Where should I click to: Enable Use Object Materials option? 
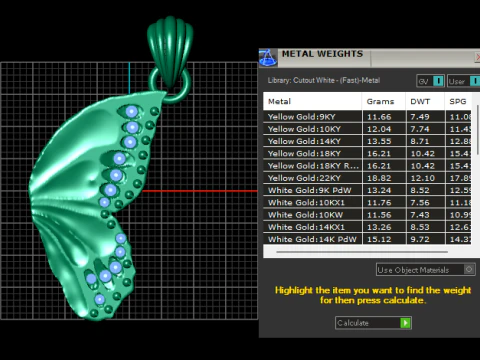click(469, 269)
